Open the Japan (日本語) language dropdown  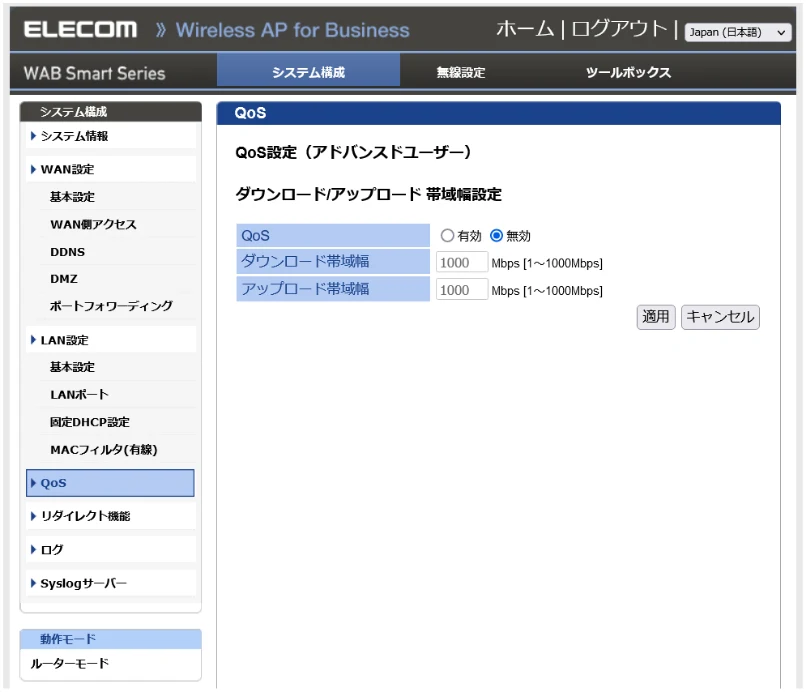tap(737, 32)
